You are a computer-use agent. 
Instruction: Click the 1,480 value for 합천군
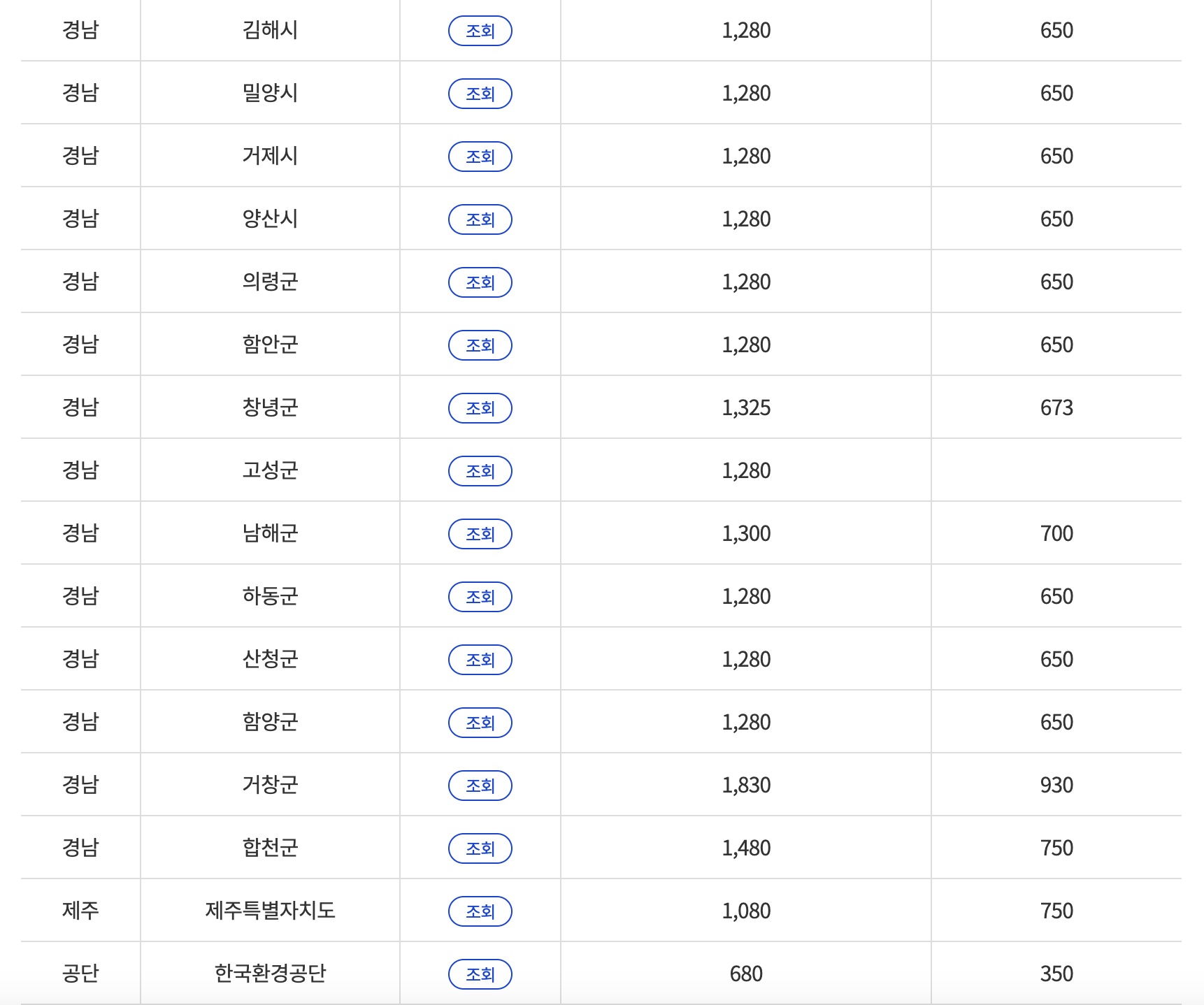(x=746, y=848)
